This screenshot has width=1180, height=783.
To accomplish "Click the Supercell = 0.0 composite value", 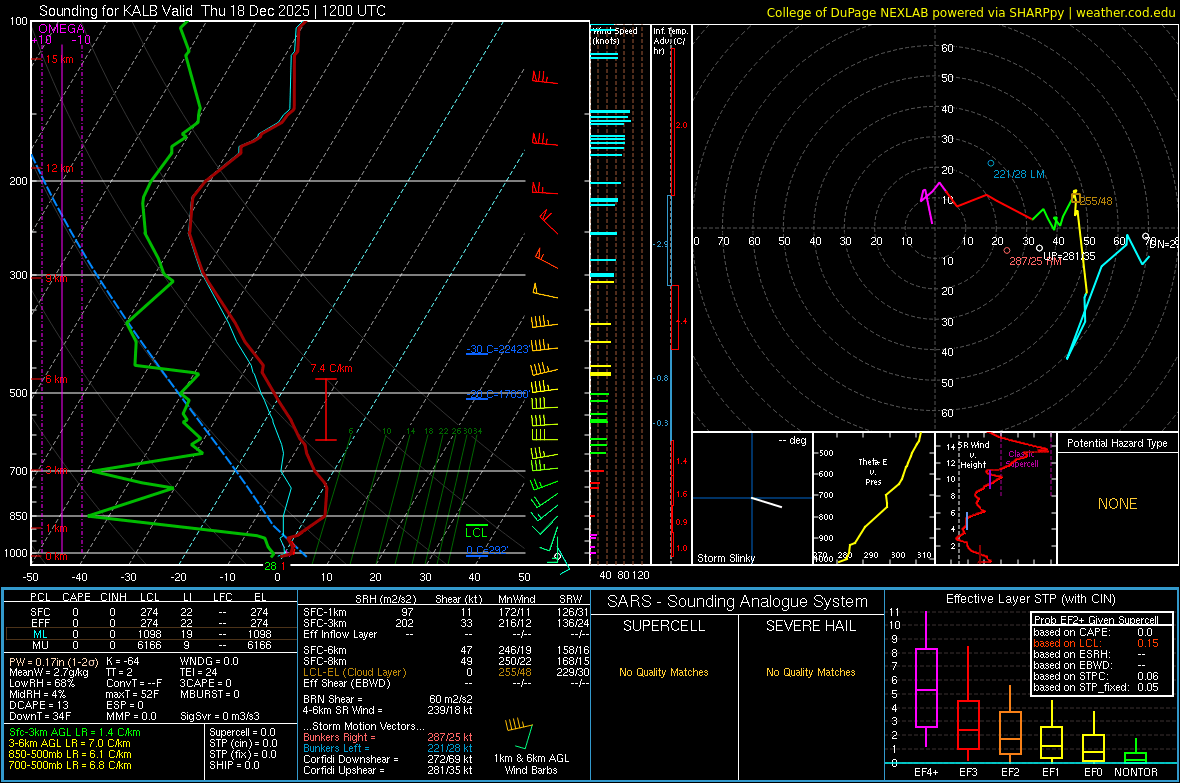I will [242, 732].
